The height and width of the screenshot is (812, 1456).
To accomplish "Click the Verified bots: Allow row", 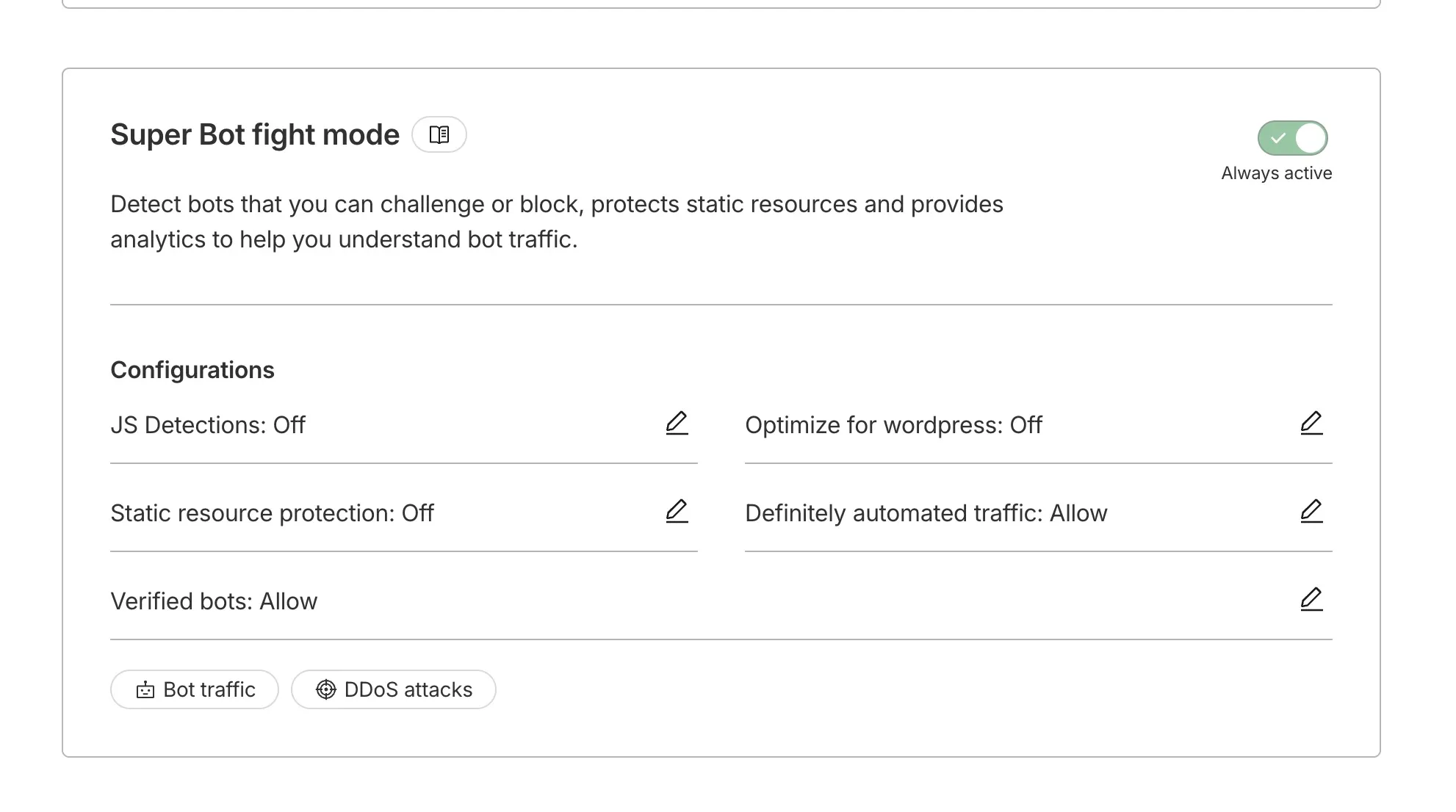I will 721,601.
